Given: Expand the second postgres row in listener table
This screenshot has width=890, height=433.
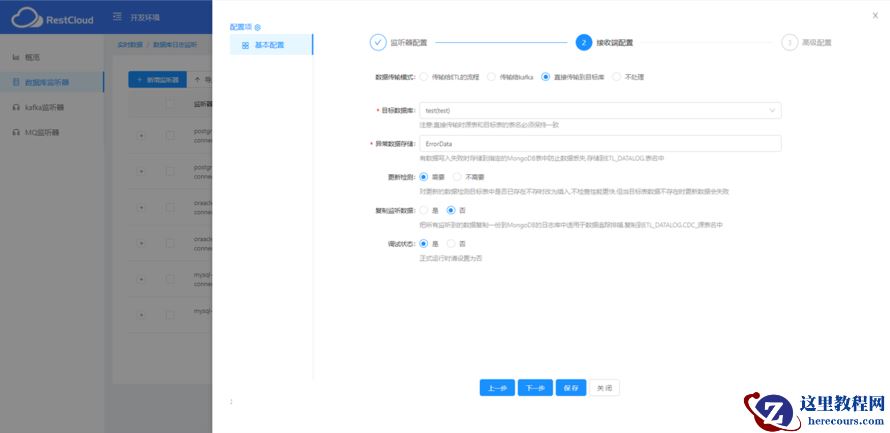Looking at the screenshot, I should [141, 171].
